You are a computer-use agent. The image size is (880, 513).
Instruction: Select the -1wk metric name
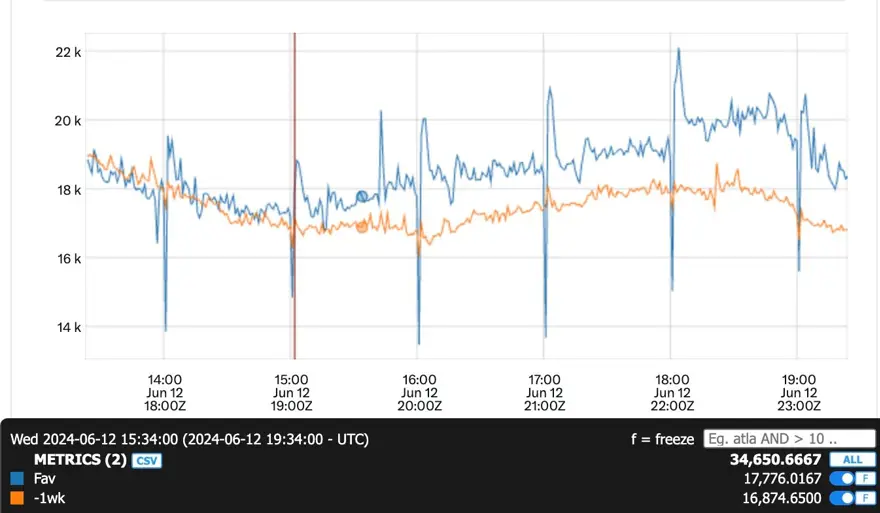[x=48, y=498]
